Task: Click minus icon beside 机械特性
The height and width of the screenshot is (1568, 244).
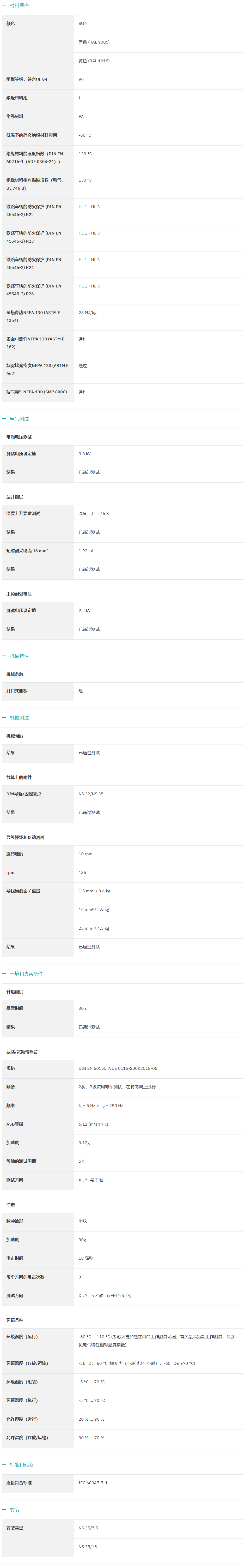Action: tap(4, 656)
